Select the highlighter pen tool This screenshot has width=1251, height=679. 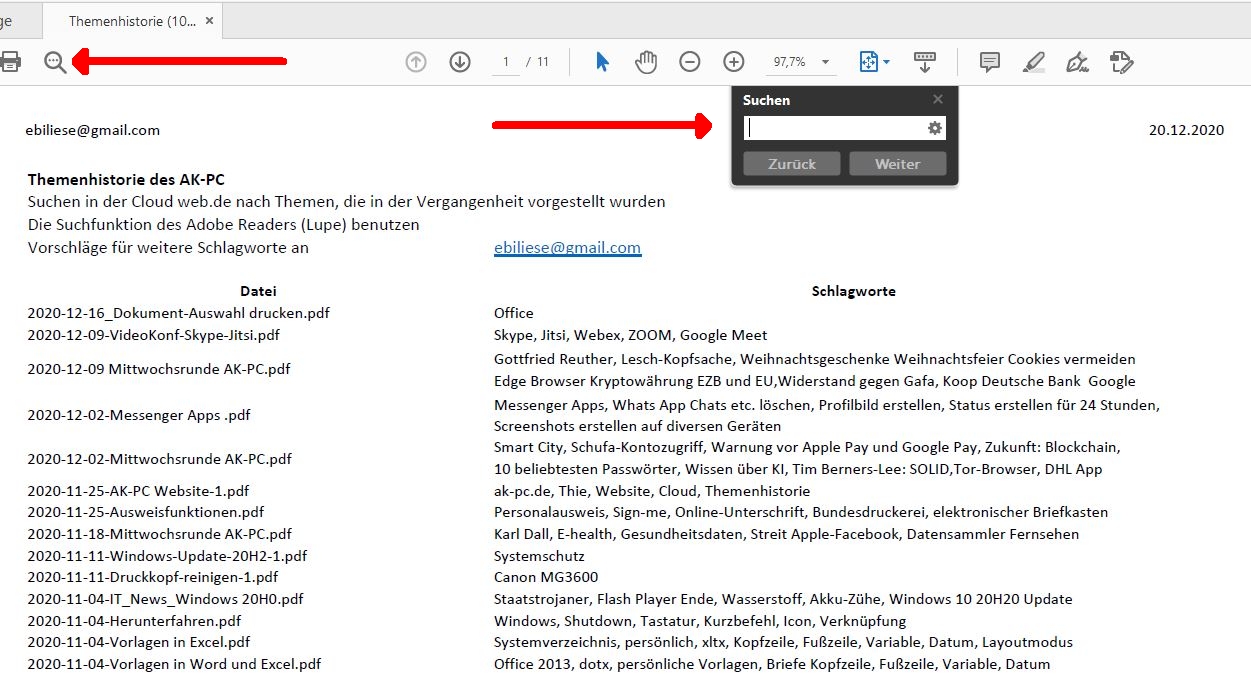[x=1034, y=62]
